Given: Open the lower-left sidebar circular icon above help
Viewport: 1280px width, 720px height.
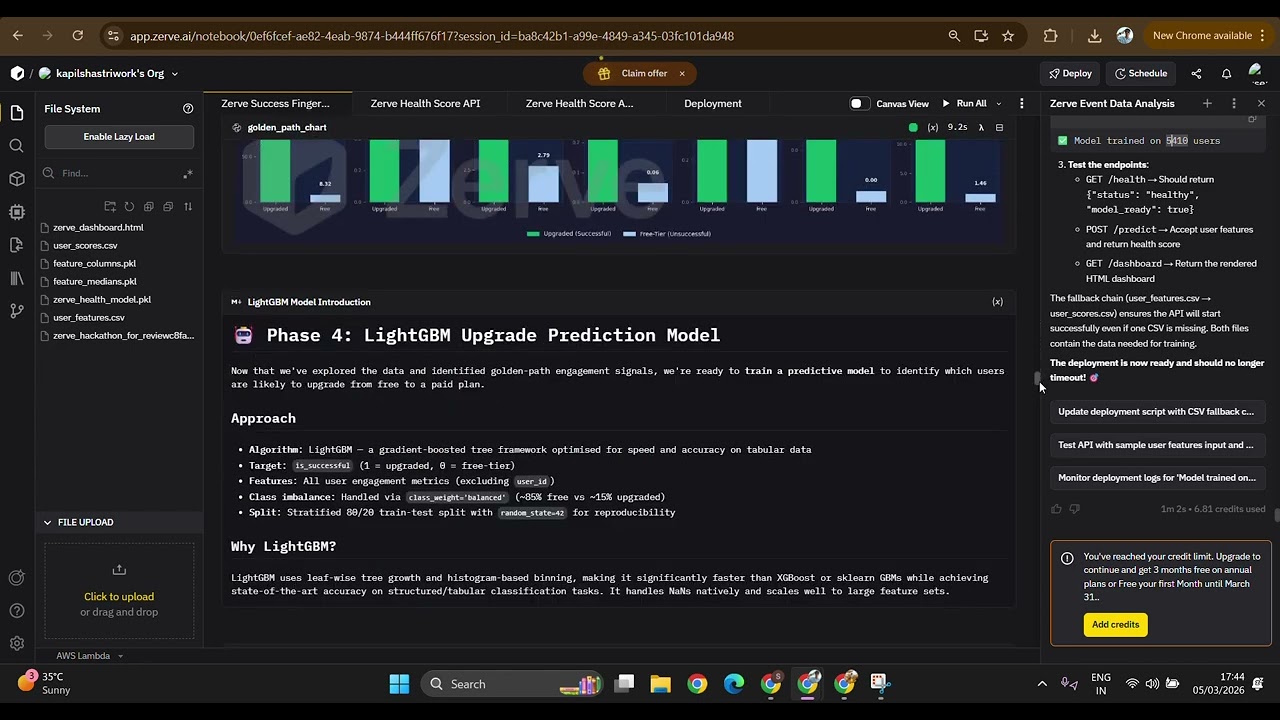Looking at the screenshot, I should (x=16, y=577).
